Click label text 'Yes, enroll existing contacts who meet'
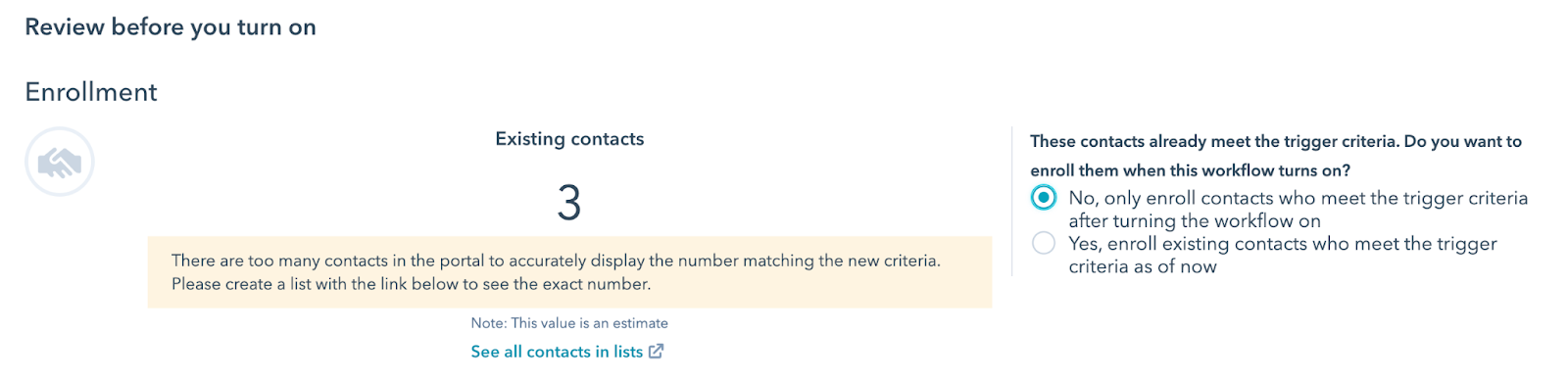 1234,244
